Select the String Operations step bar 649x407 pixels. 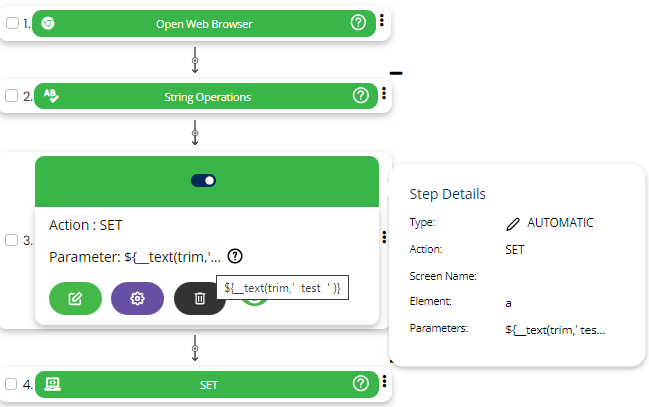tap(206, 96)
